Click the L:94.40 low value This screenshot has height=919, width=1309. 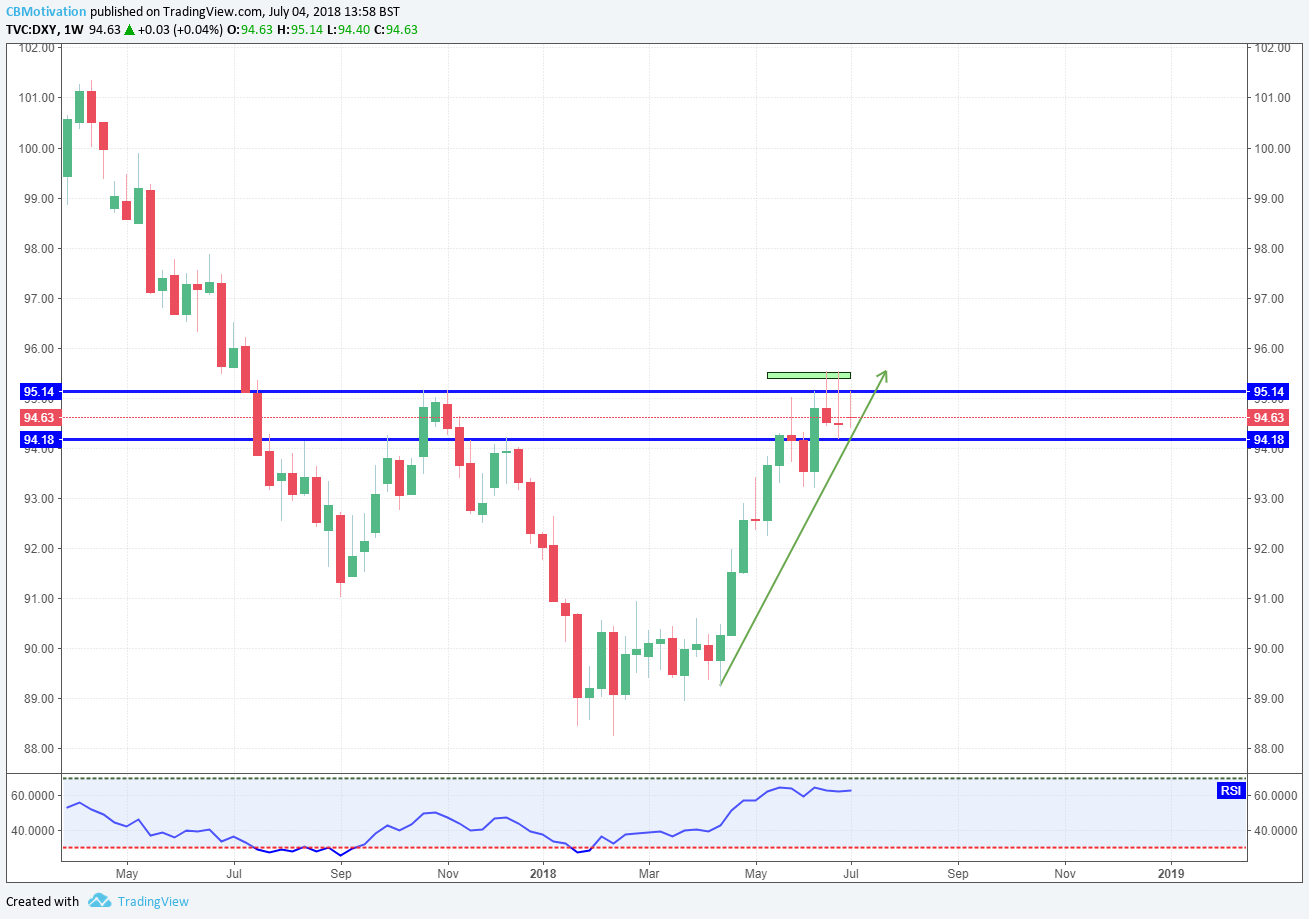coord(347,29)
